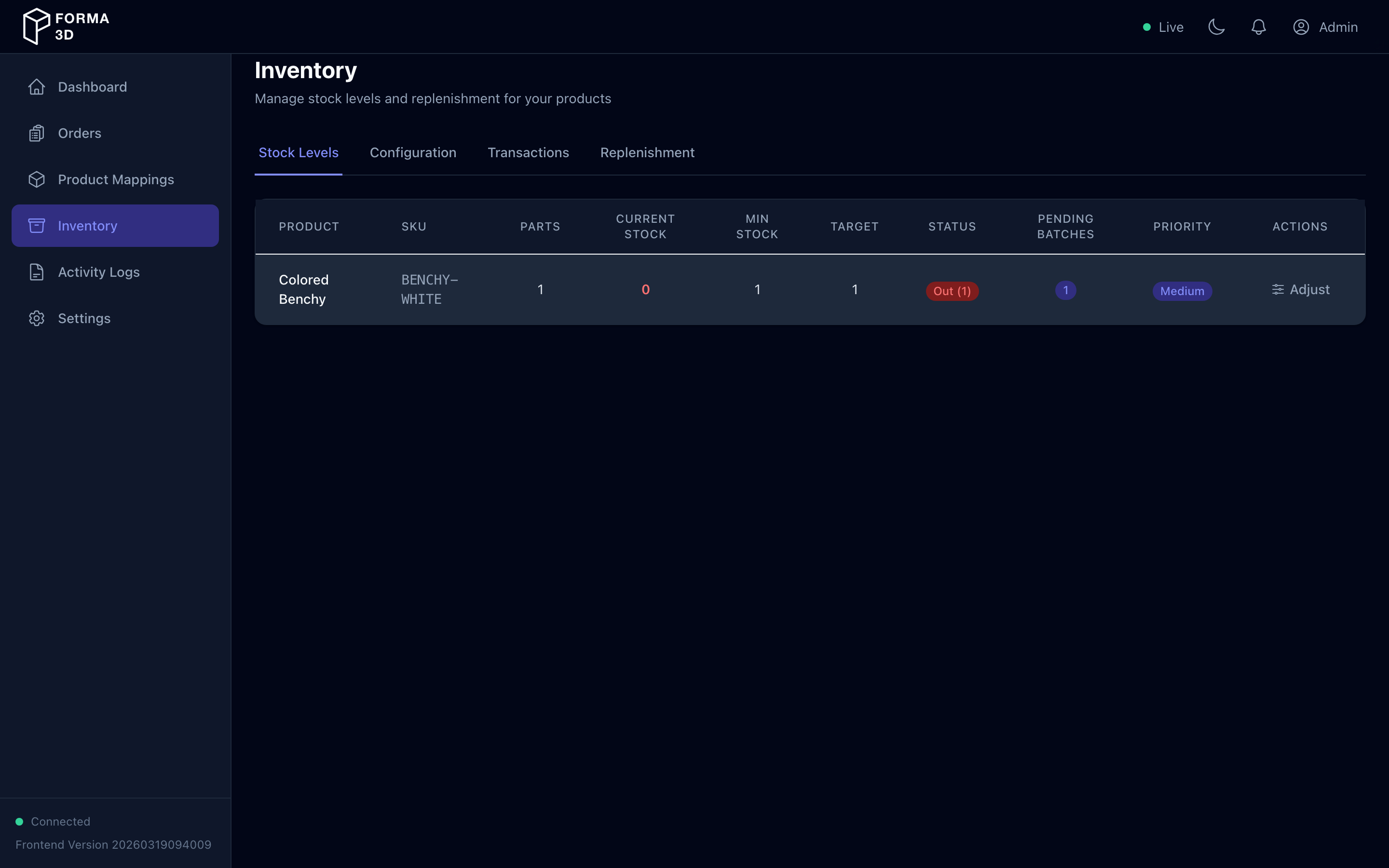The image size is (1389, 868).
Task: Click the Admin user avatar icon
Action: coord(1301,27)
